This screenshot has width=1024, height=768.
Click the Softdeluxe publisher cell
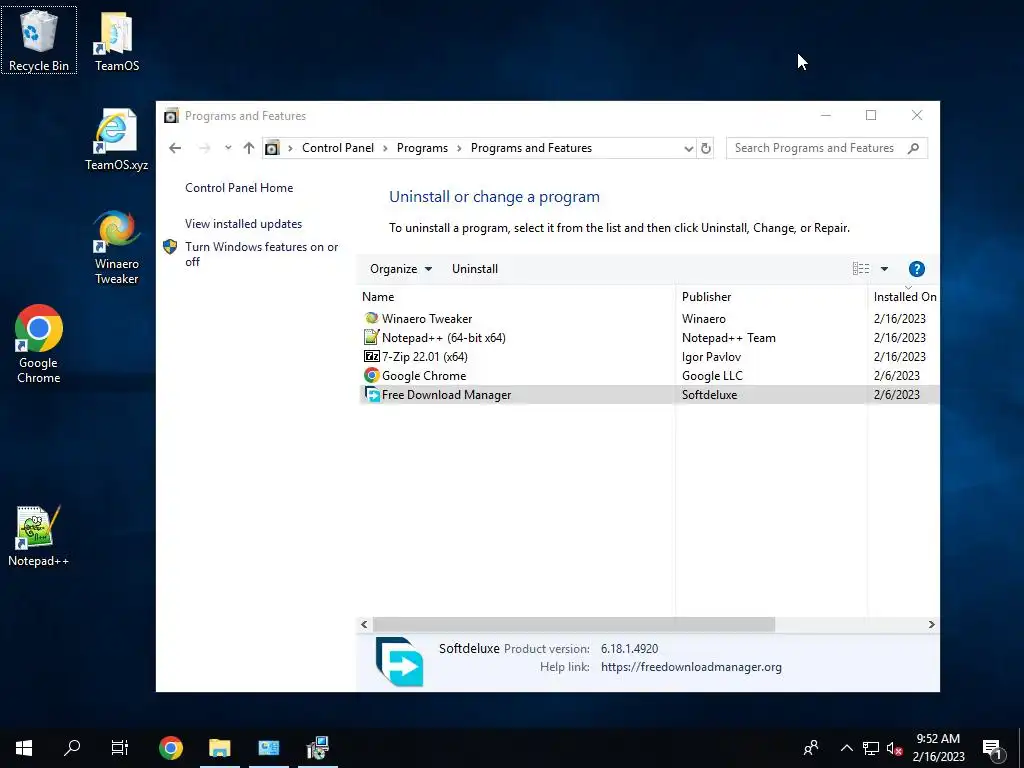(x=709, y=394)
